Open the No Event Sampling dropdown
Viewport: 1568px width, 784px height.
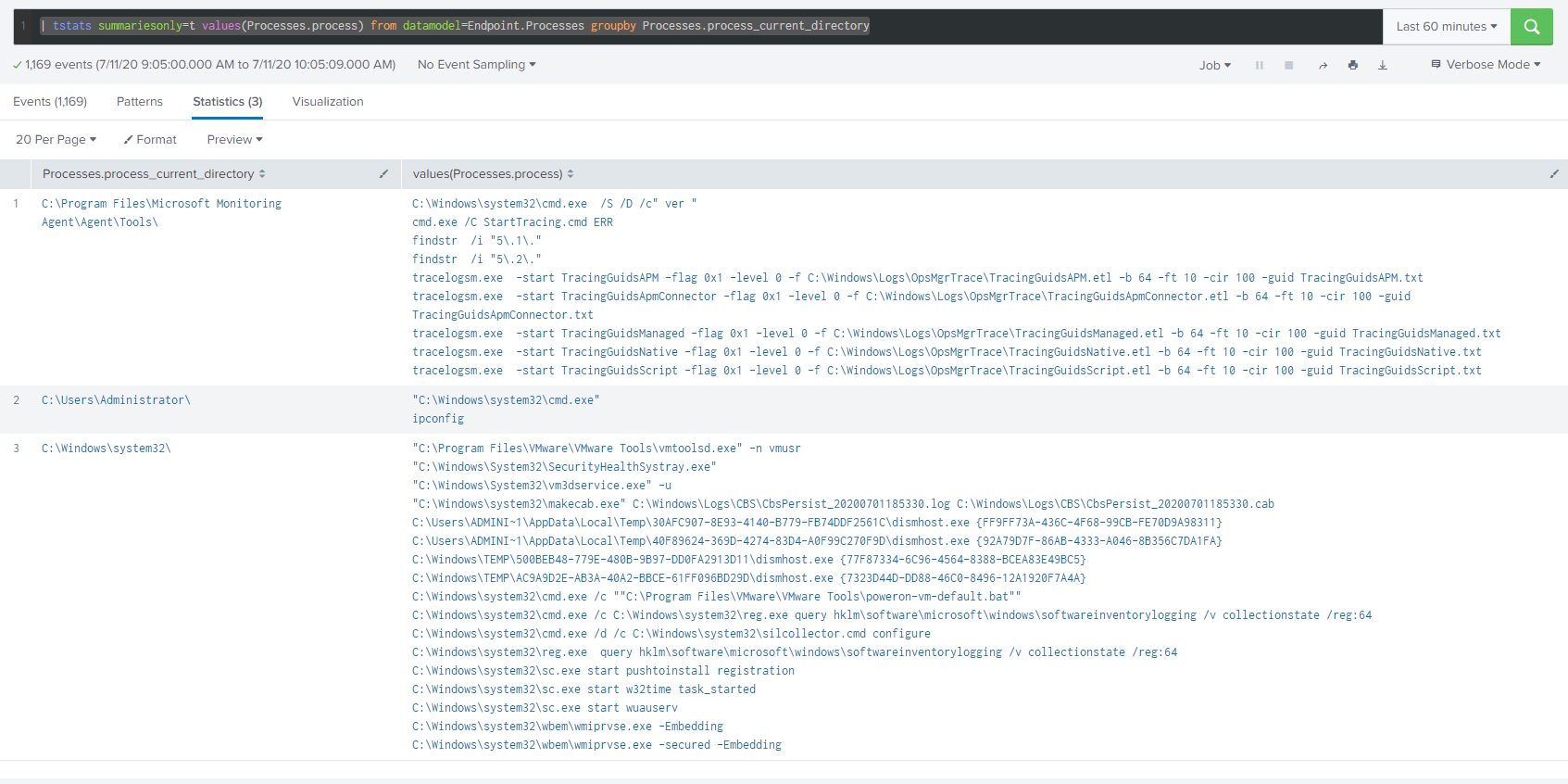(x=476, y=65)
